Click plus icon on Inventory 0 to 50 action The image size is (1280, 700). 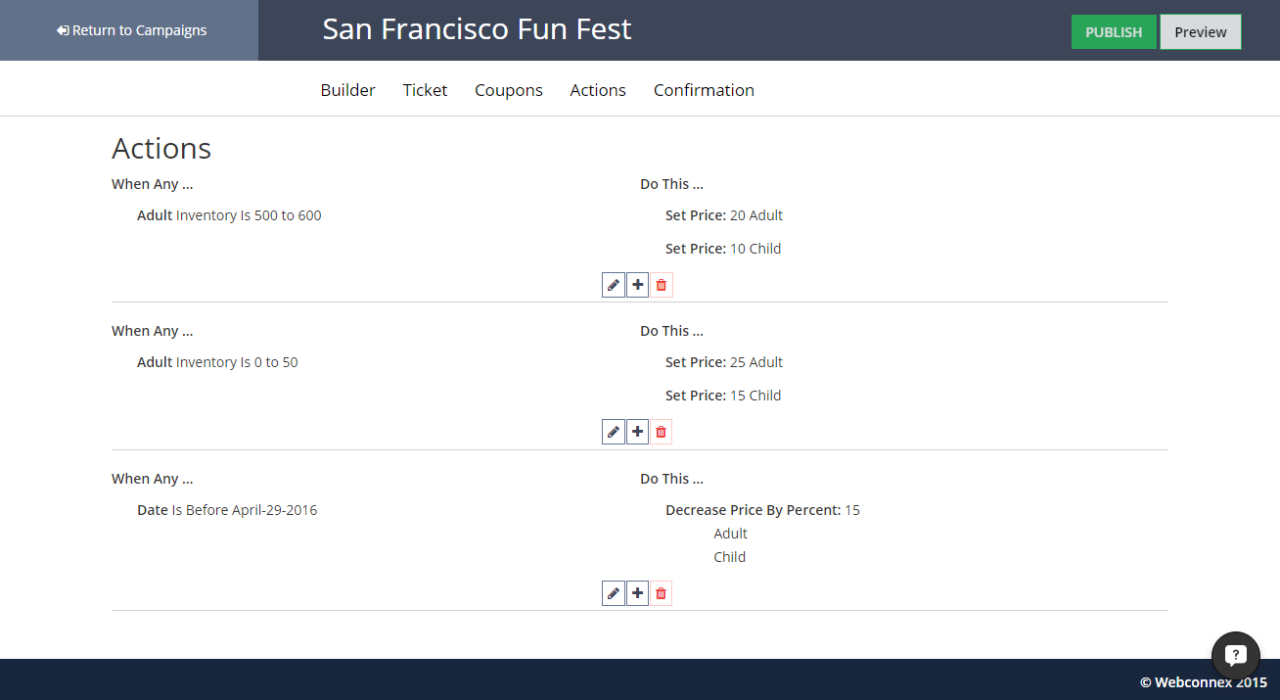638,432
